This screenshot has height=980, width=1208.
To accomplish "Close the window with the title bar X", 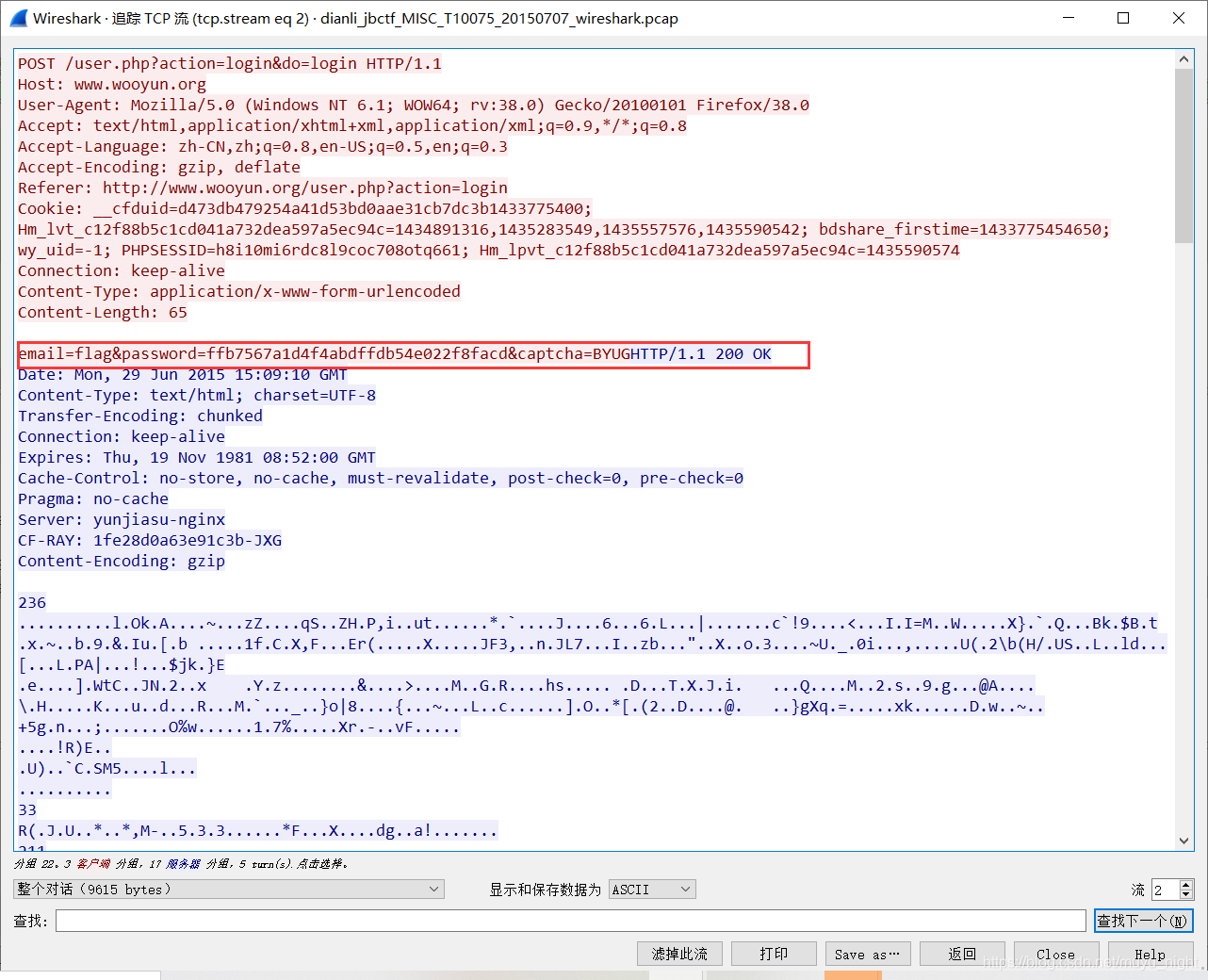I will pos(1179,18).
